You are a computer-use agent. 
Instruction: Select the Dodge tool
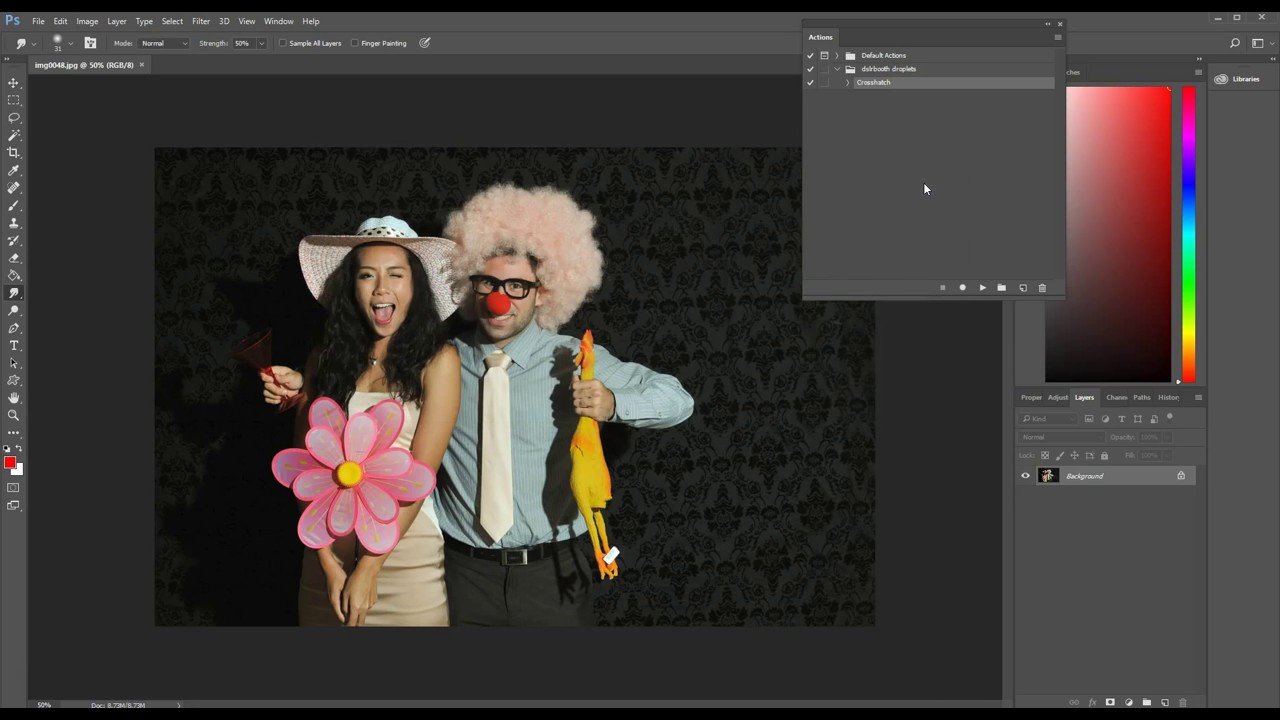(14, 310)
